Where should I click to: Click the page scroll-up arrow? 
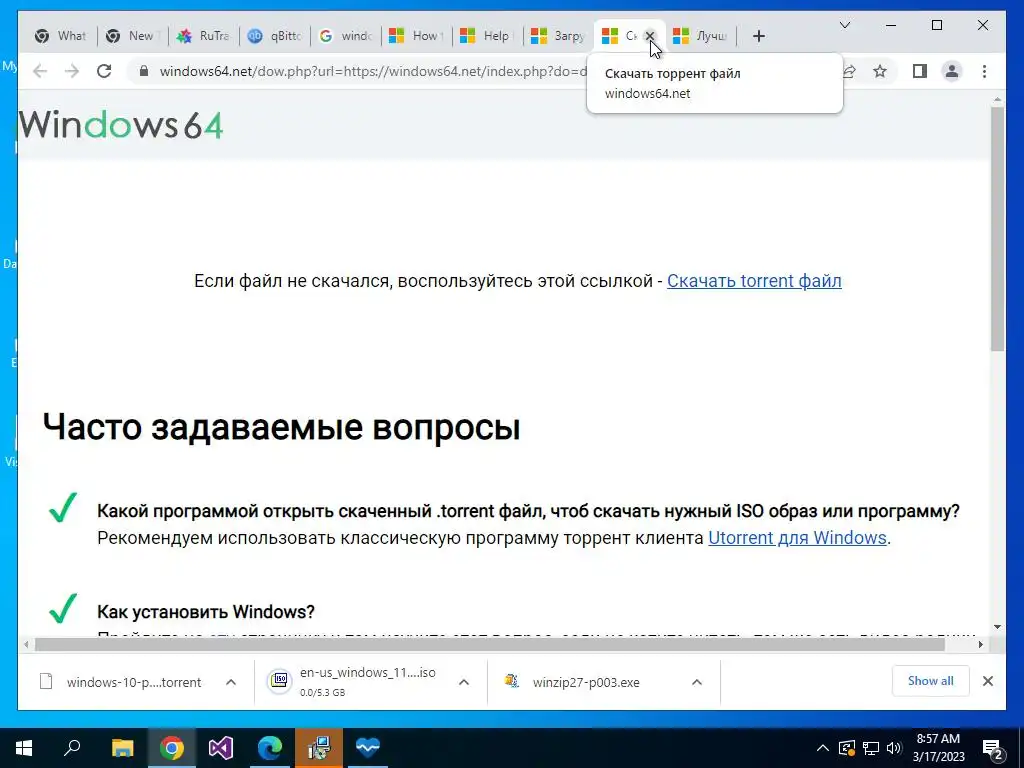tap(997, 100)
